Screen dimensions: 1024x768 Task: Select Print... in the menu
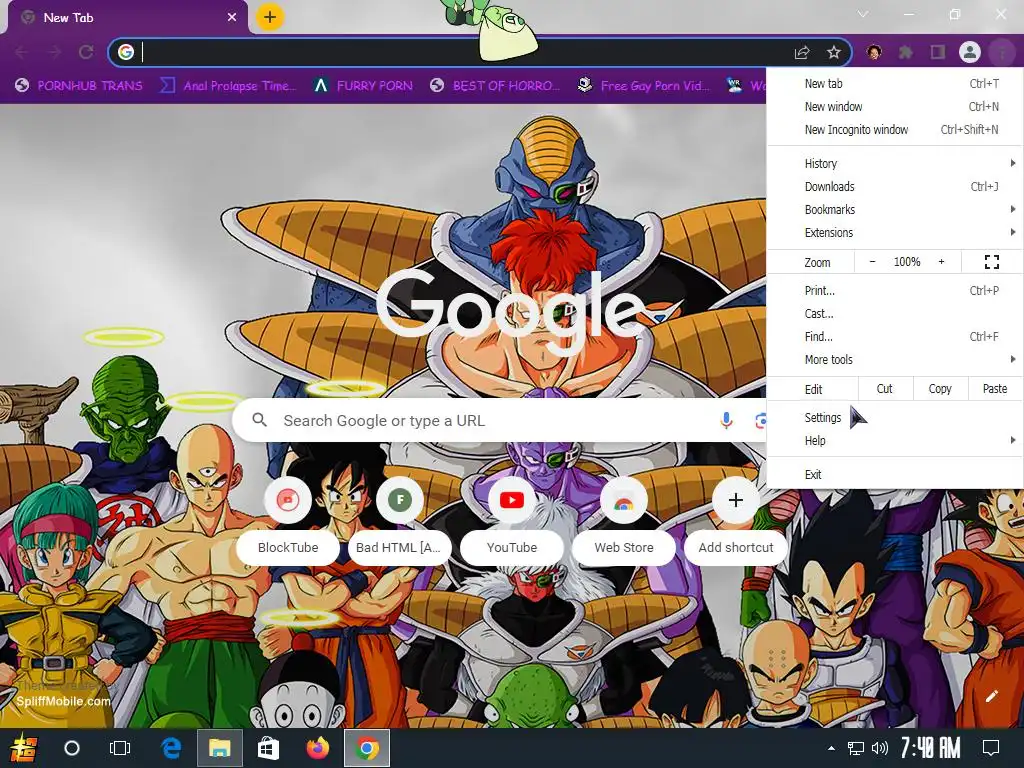[x=895, y=291]
